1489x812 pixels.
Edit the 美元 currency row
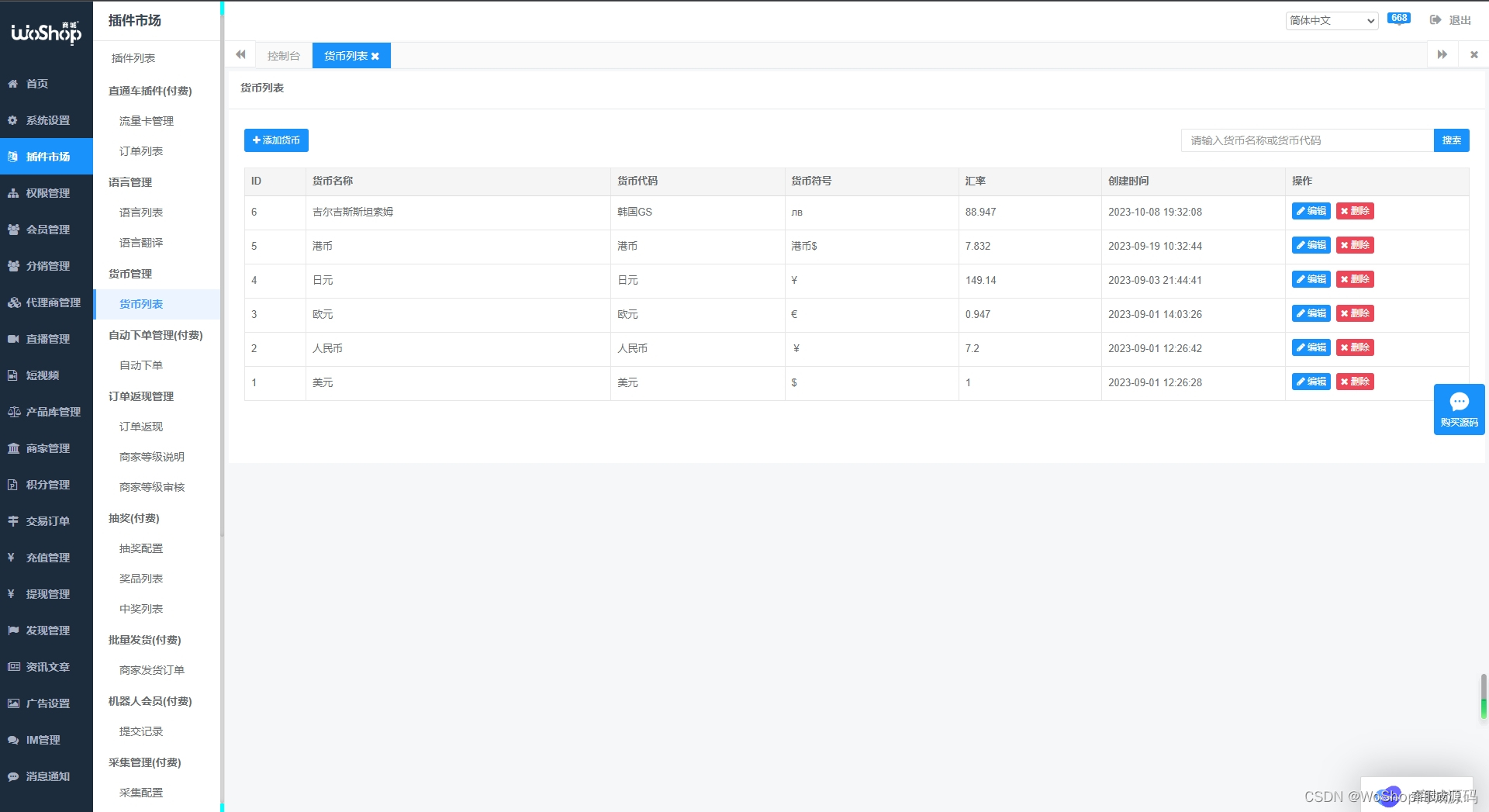click(1311, 382)
